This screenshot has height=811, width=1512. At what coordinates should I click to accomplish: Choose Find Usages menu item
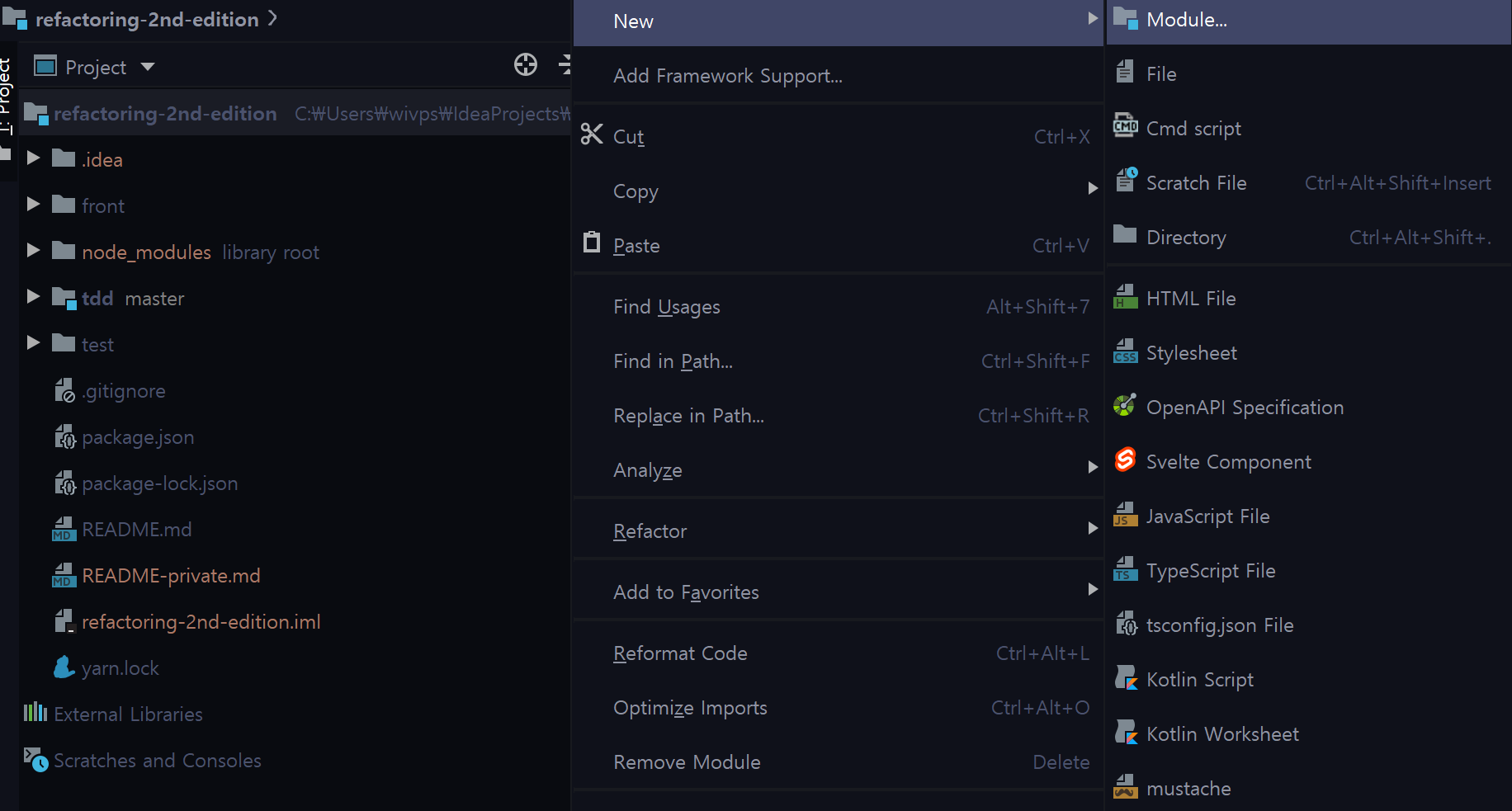pyautogui.click(x=838, y=307)
